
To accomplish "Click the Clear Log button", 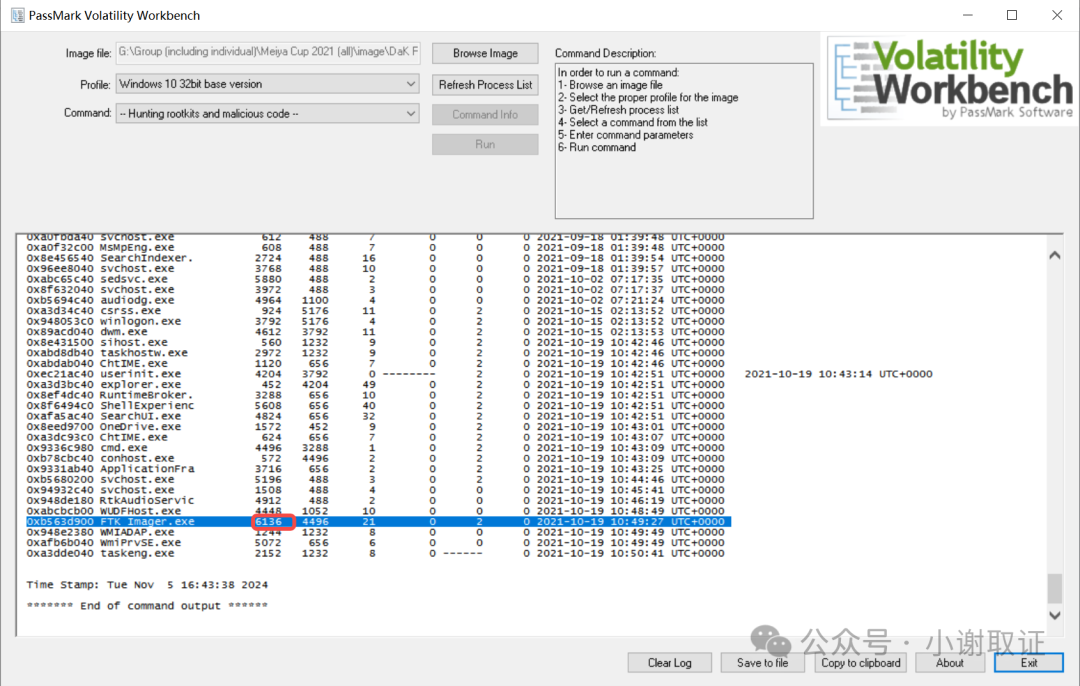I will click(669, 663).
